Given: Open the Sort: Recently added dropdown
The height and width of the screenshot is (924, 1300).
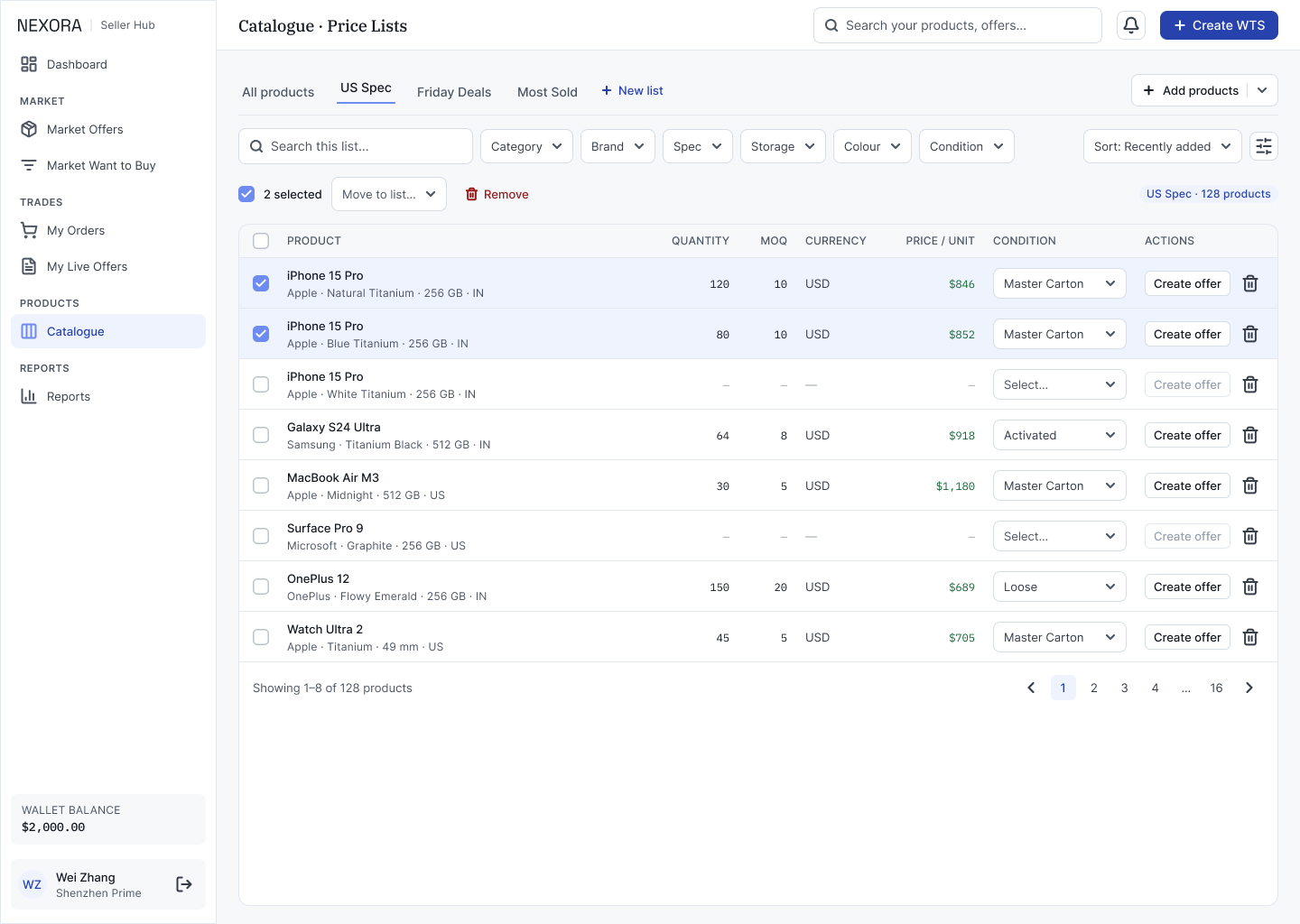Looking at the screenshot, I should (x=1163, y=146).
